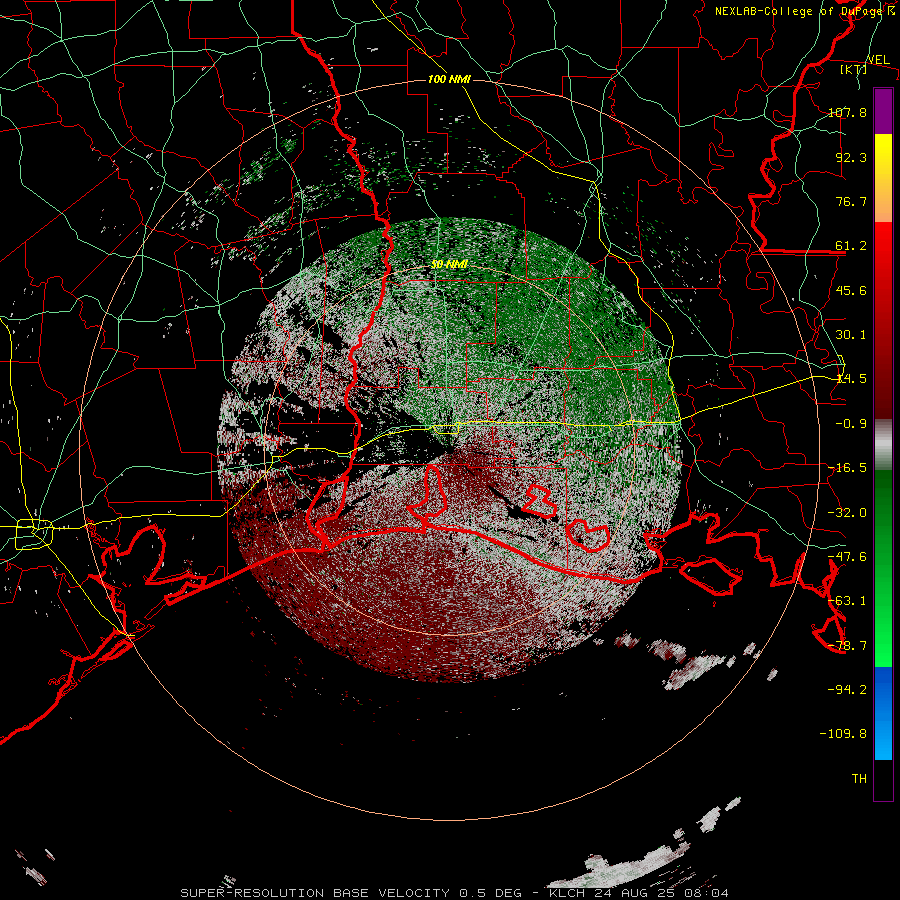
Task: Click the NEXLAB-College of DuPage header text
Action: point(804,11)
